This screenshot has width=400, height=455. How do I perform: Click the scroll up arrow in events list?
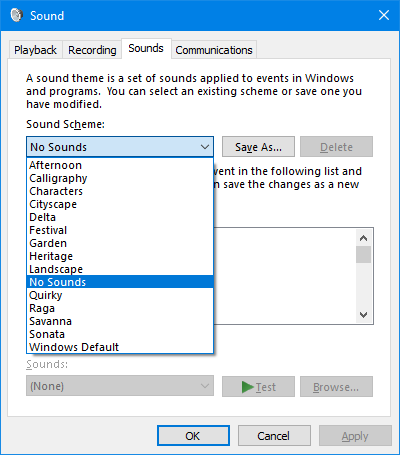click(x=363, y=238)
